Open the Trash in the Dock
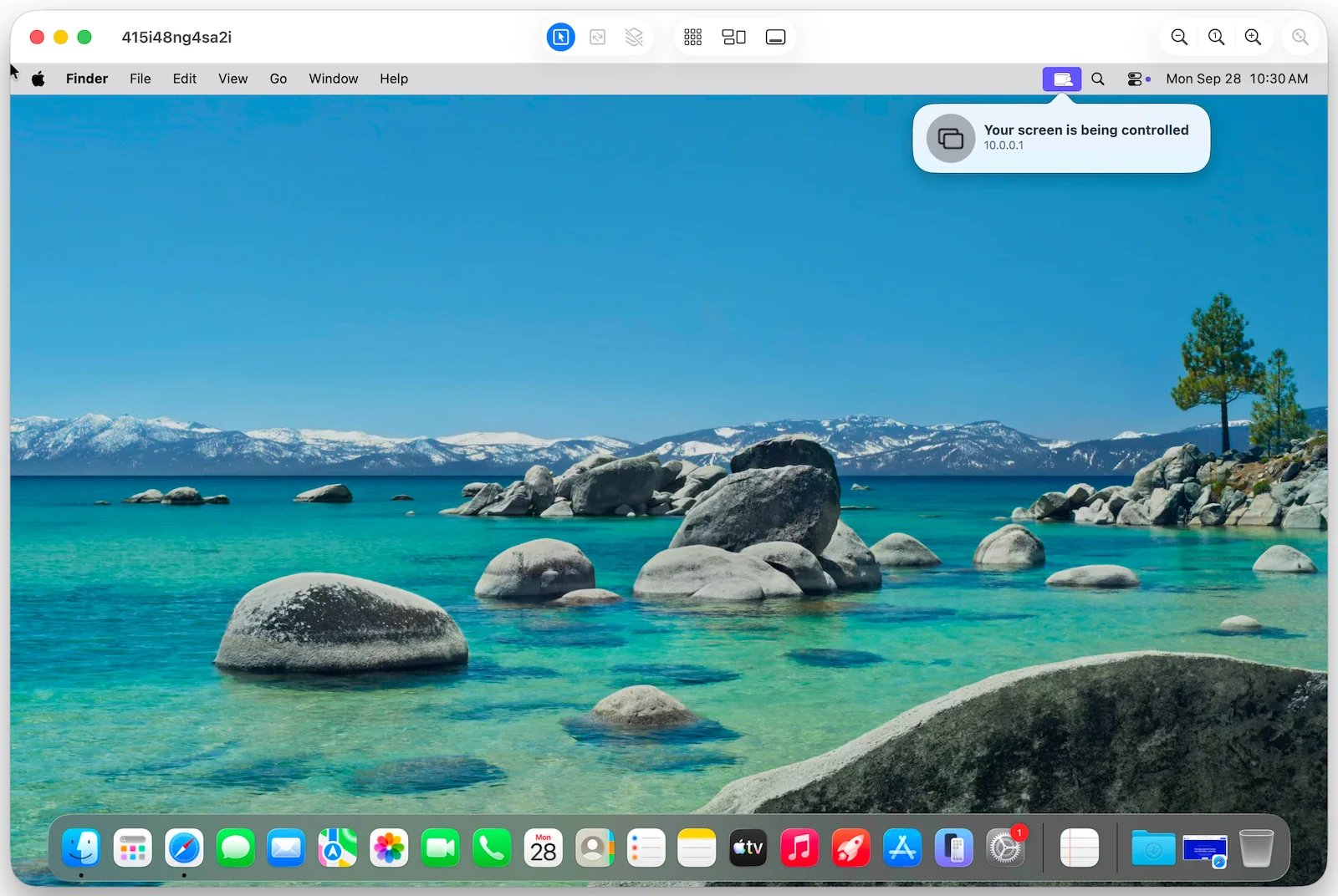The image size is (1338, 896). pos(1256,848)
